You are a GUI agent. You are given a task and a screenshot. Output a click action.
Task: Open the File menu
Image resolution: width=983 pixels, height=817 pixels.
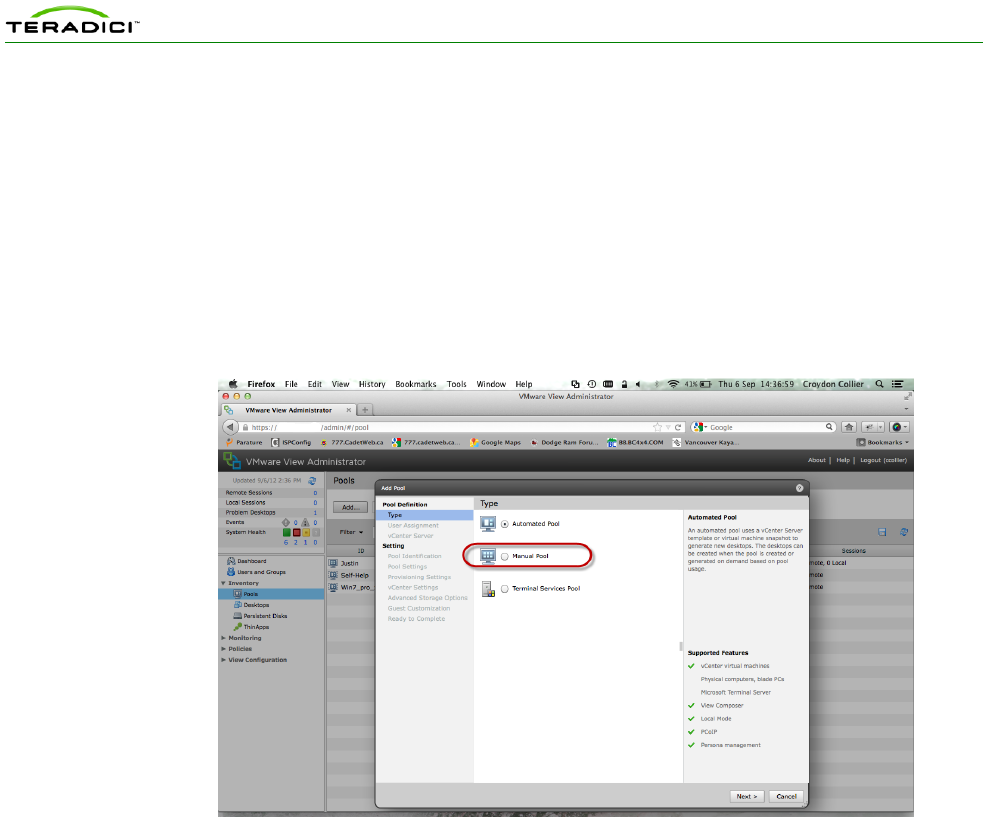click(x=291, y=384)
